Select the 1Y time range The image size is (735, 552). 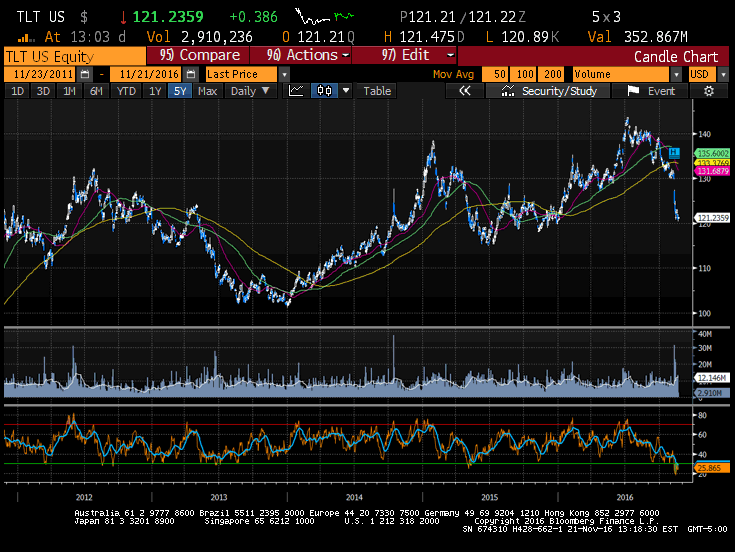pyautogui.click(x=155, y=91)
